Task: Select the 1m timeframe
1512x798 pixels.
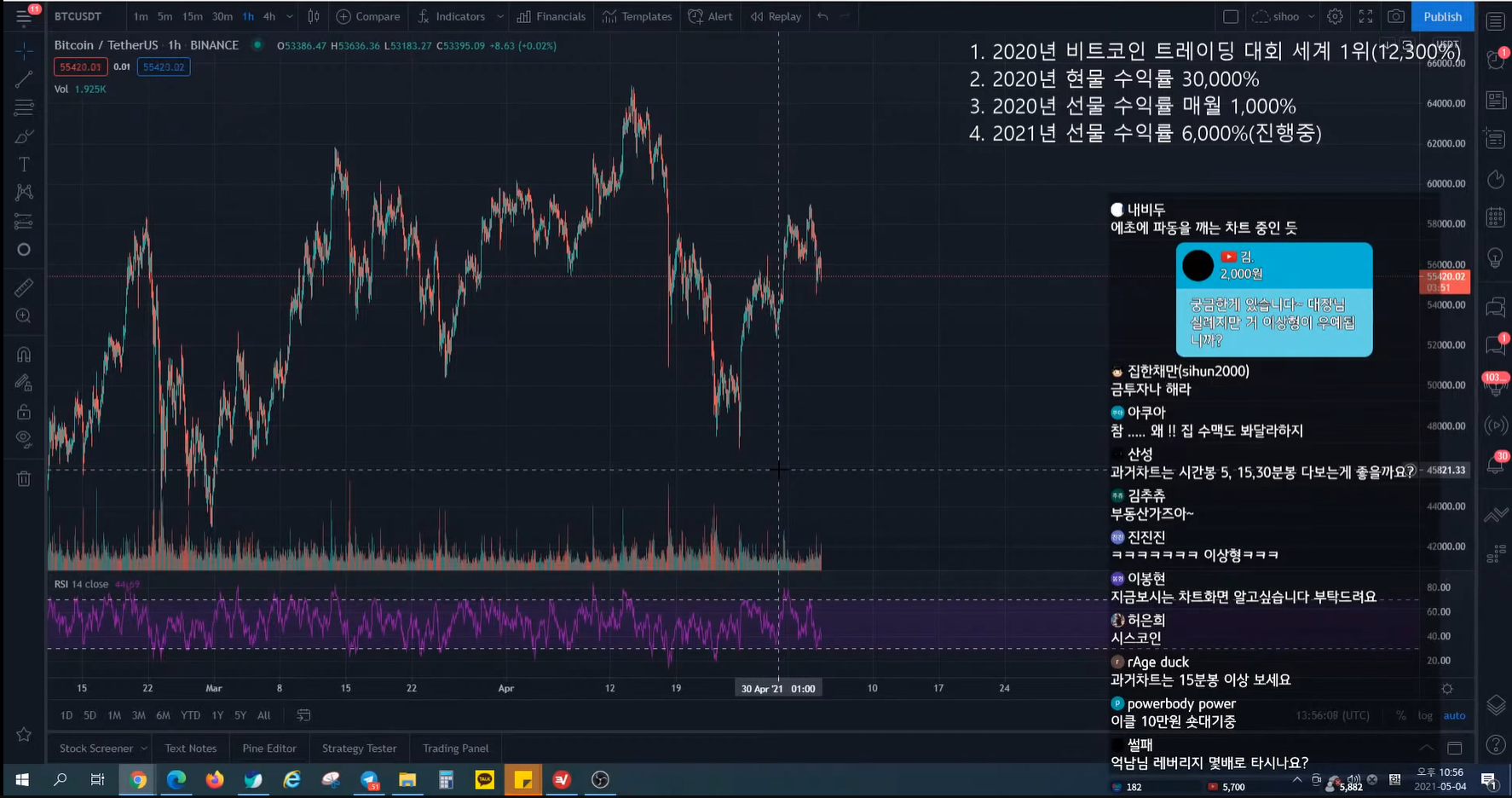Action: click(141, 16)
